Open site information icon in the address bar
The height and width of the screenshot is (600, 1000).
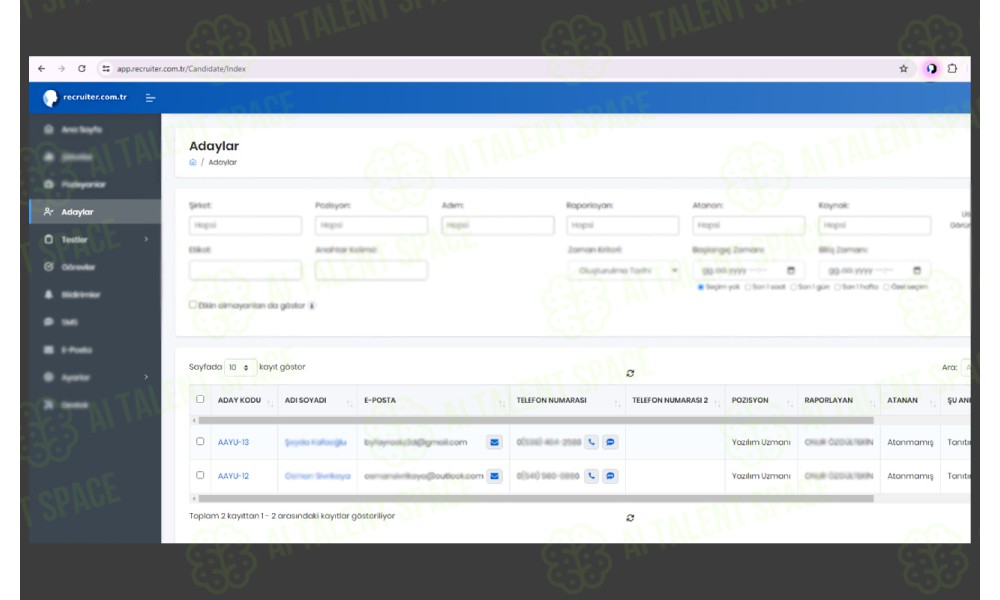click(x=106, y=69)
